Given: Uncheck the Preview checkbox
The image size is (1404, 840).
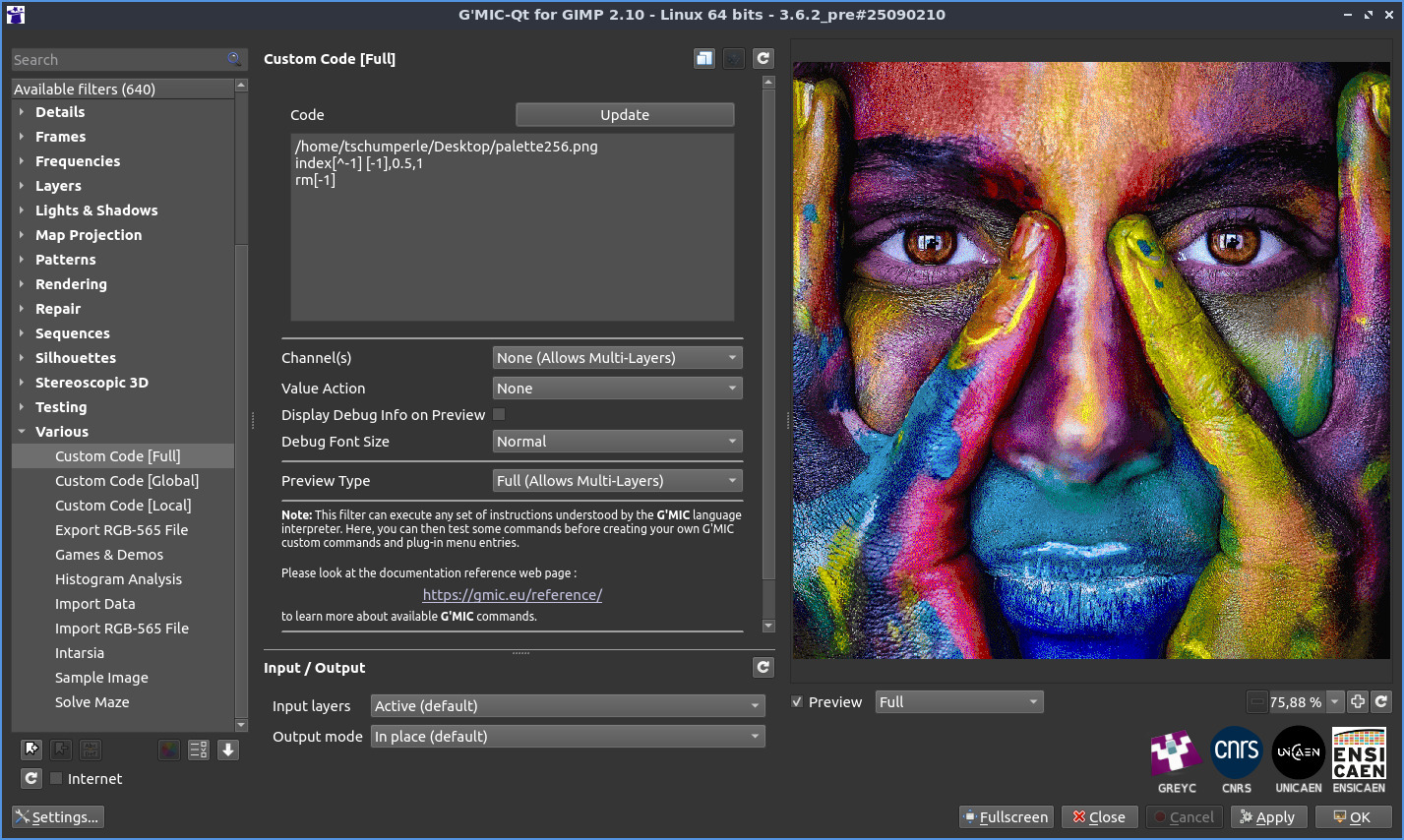Looking at the screenshot, I should [x=798, y=702].
